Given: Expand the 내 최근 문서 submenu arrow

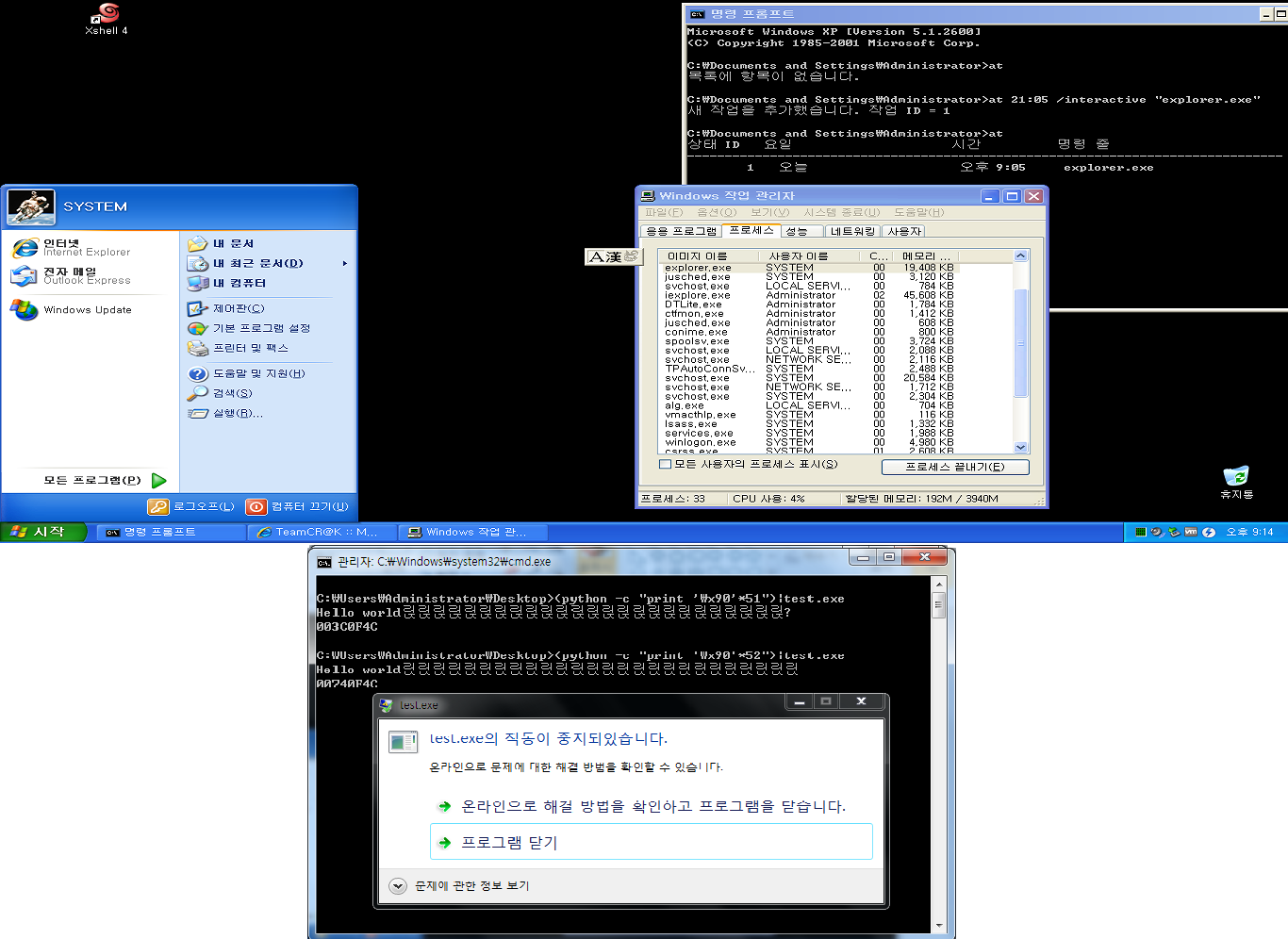Looking at the screenshot, I should click(345, 263).
